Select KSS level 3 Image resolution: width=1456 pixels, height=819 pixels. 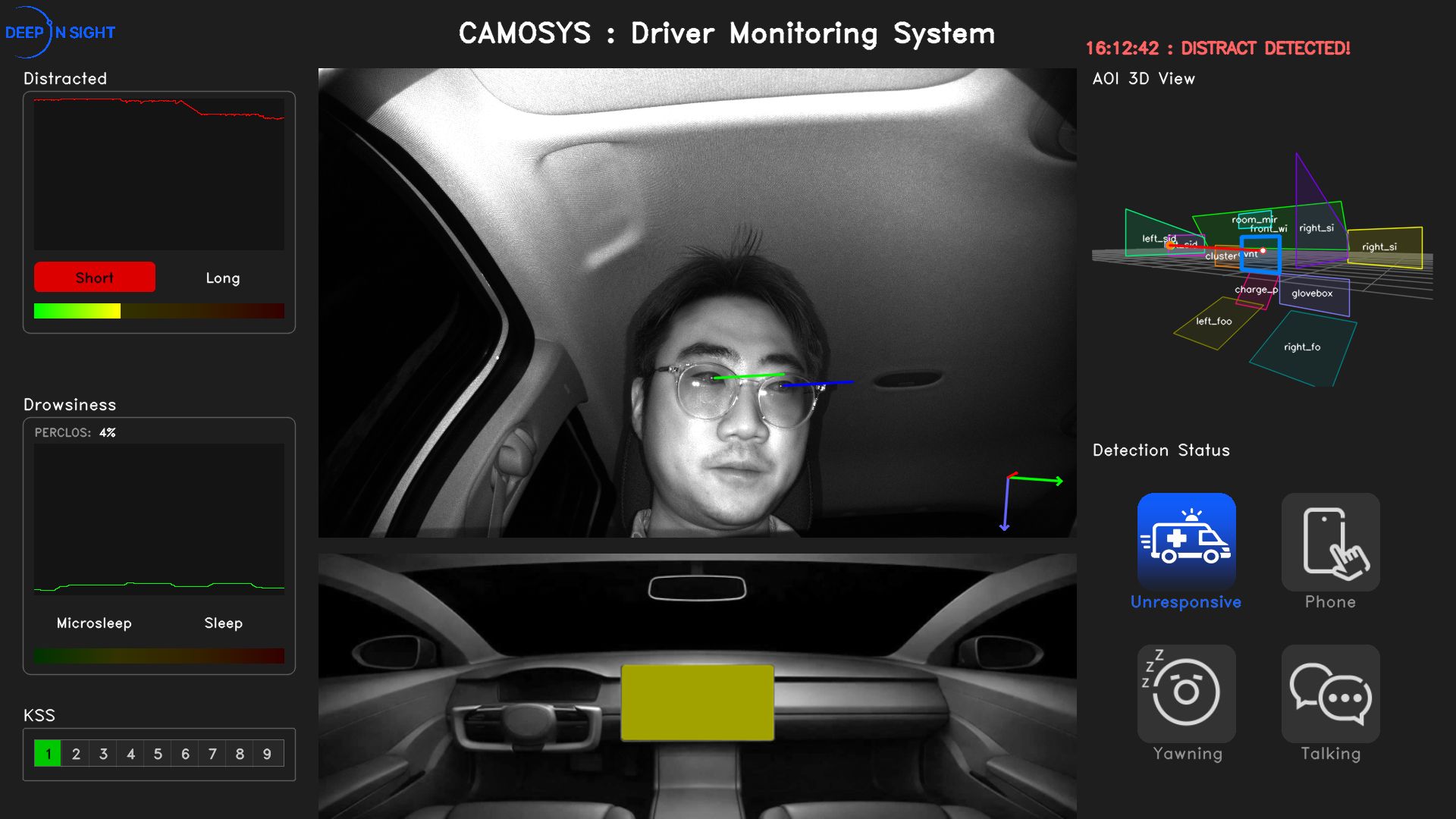click(x=103, y=753)
